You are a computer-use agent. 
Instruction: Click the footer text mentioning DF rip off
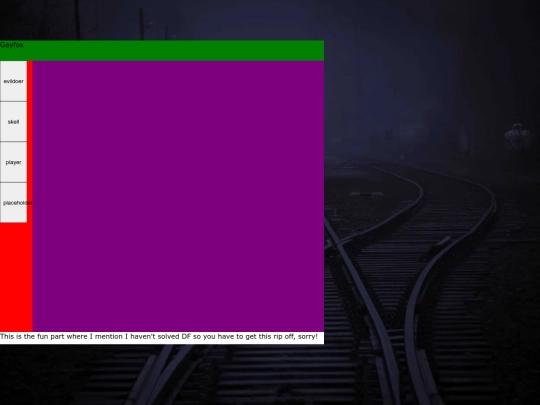pos(159,336)
